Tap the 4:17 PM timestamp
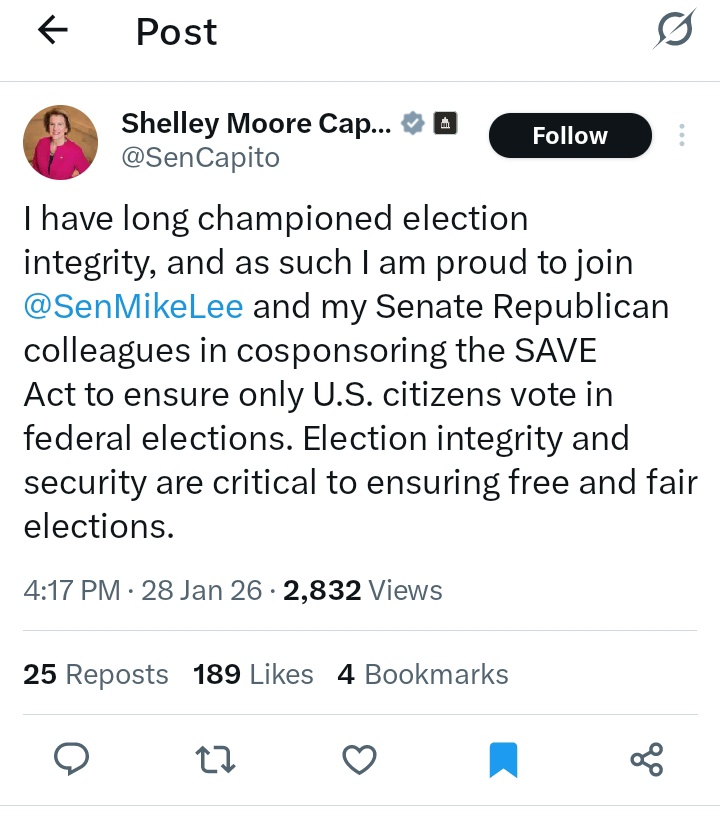 pyautogui.click(x=71, y=590)
